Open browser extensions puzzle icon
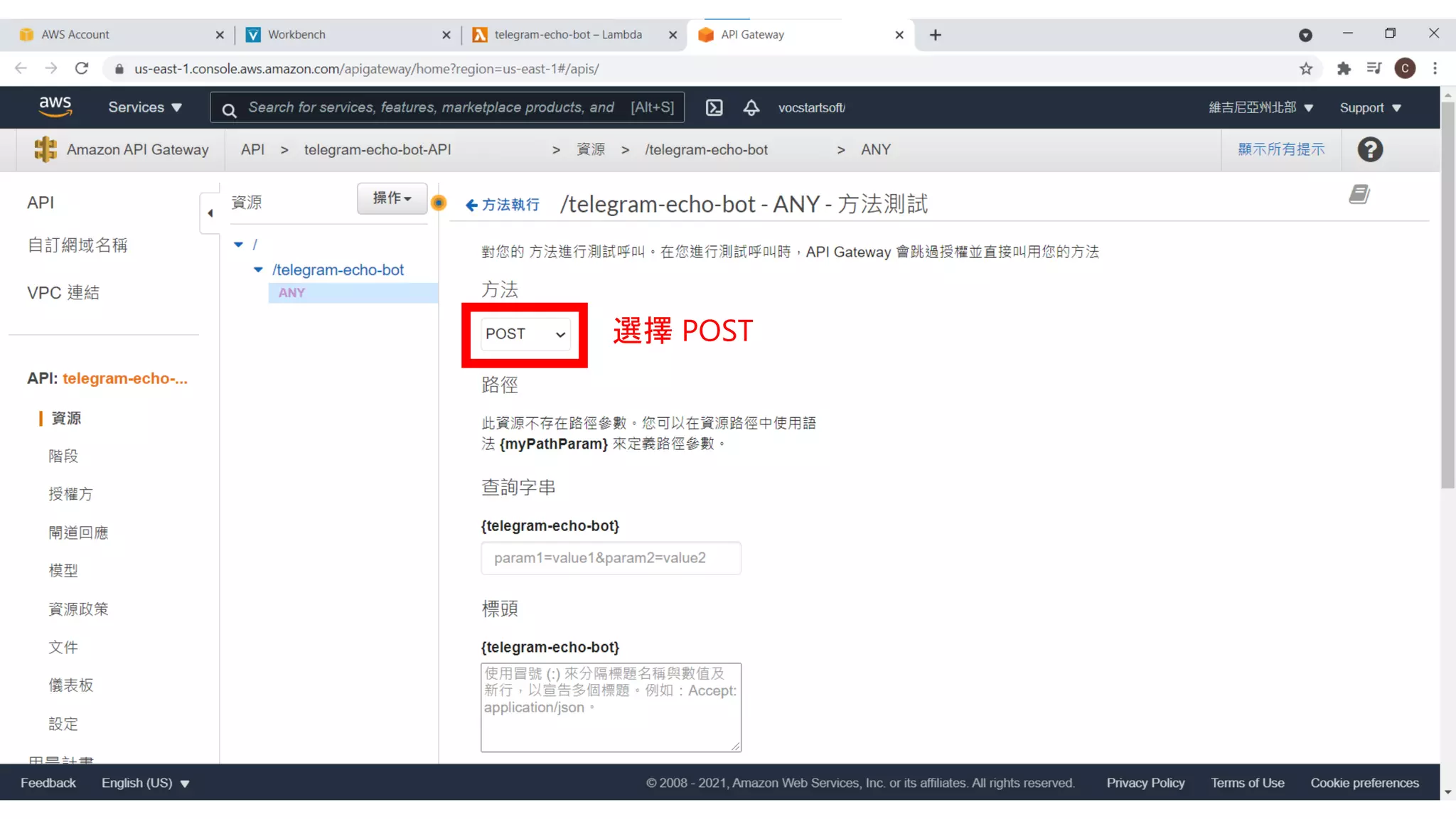 pyautogui.click(x=1343, y=68)
